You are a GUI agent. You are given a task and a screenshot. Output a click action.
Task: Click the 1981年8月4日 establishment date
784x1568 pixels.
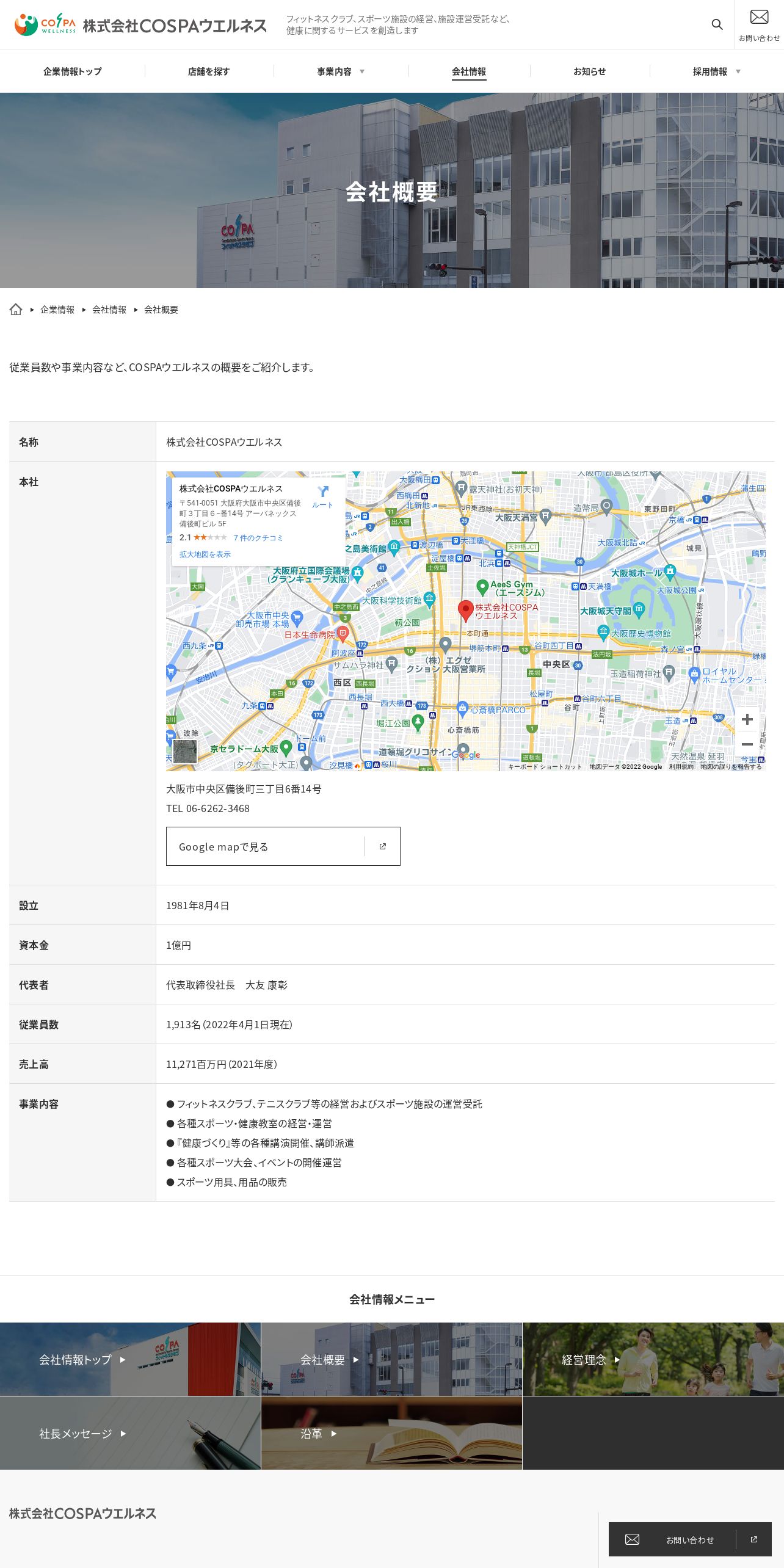pos(198,906)
